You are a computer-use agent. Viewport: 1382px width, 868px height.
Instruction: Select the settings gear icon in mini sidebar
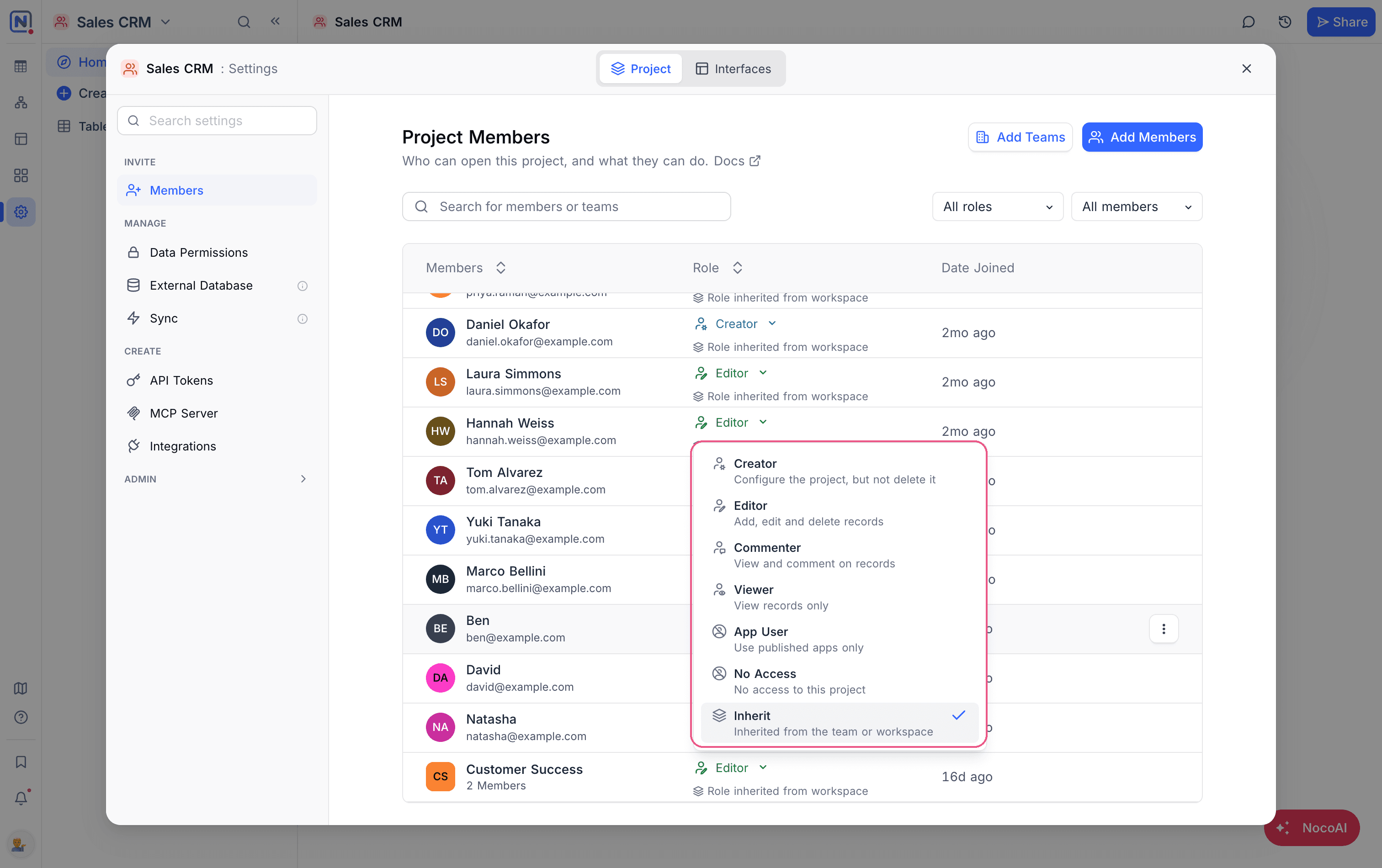(21, 212)
